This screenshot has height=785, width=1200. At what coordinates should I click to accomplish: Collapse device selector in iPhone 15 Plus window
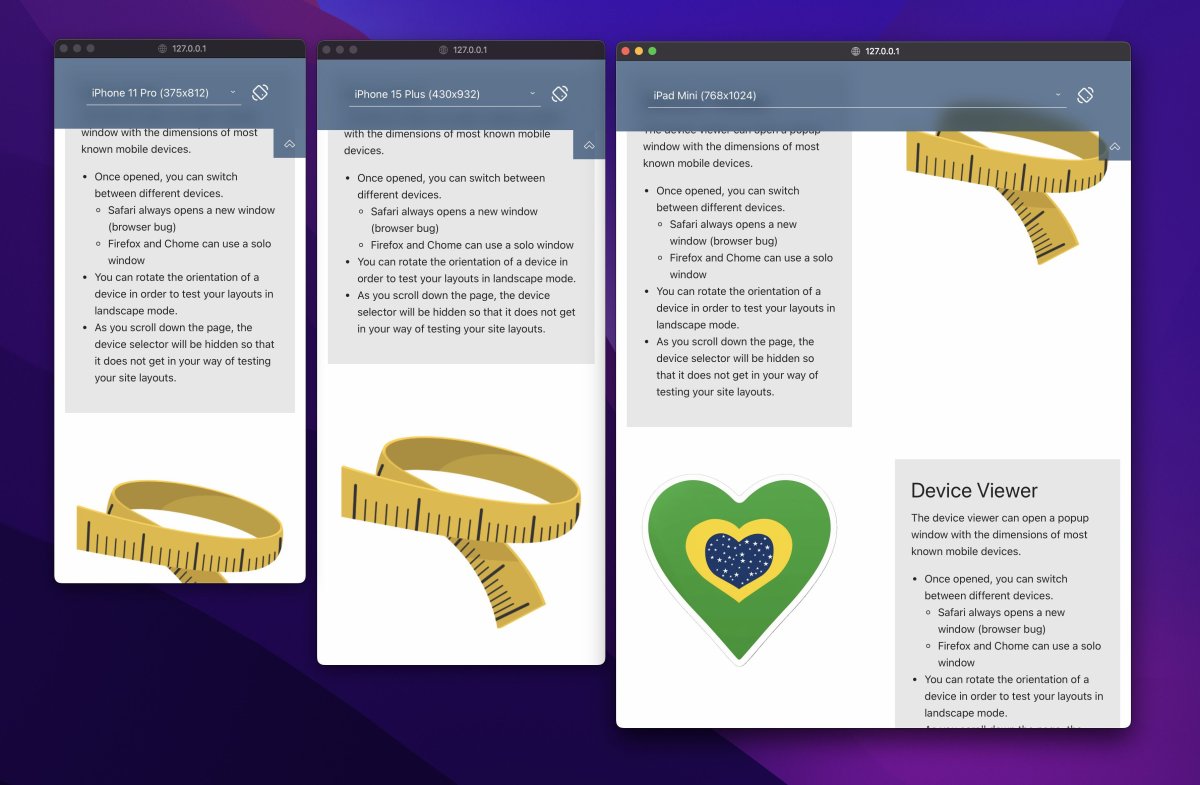589,145
